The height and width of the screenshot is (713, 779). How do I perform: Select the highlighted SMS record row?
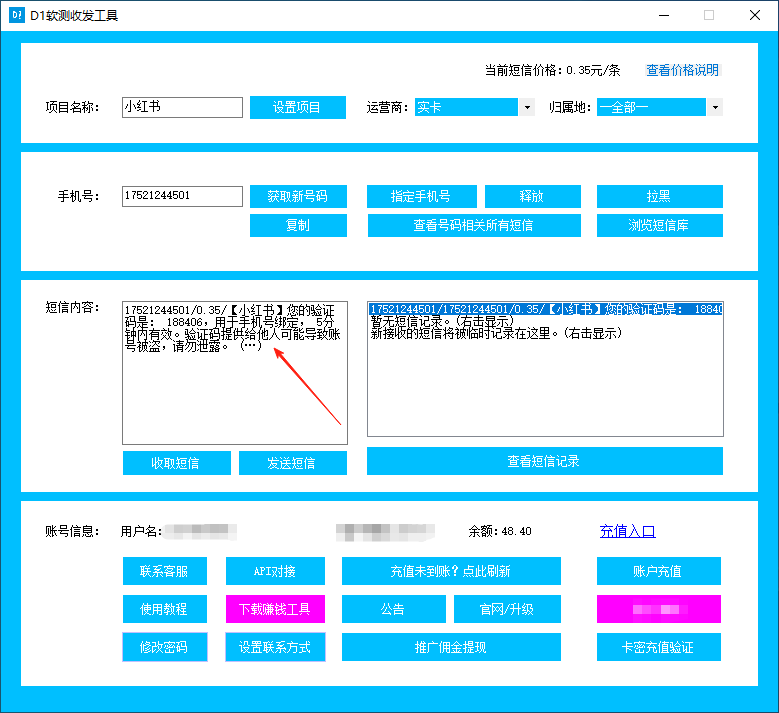click(x=544, y=310)
